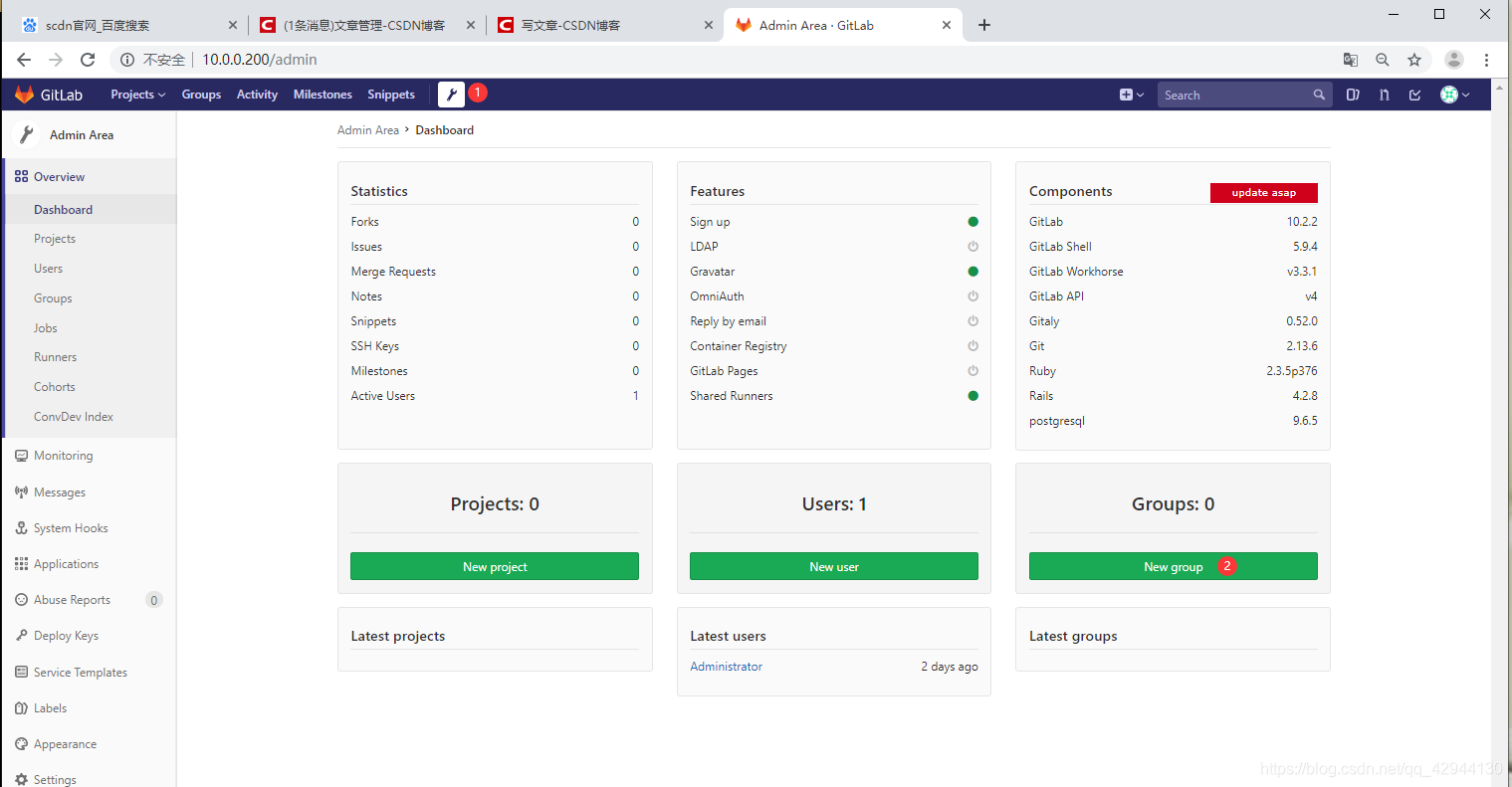The height and width of the screenshot is (787, 1512).
Task: Click the New project button
Action: click(x=495, y=566)
